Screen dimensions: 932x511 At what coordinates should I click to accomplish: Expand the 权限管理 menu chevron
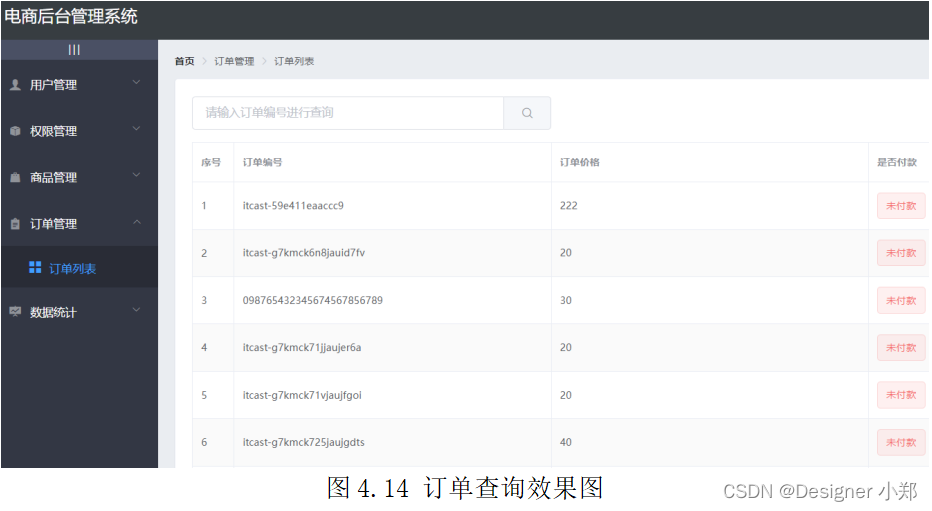point(136,129)
